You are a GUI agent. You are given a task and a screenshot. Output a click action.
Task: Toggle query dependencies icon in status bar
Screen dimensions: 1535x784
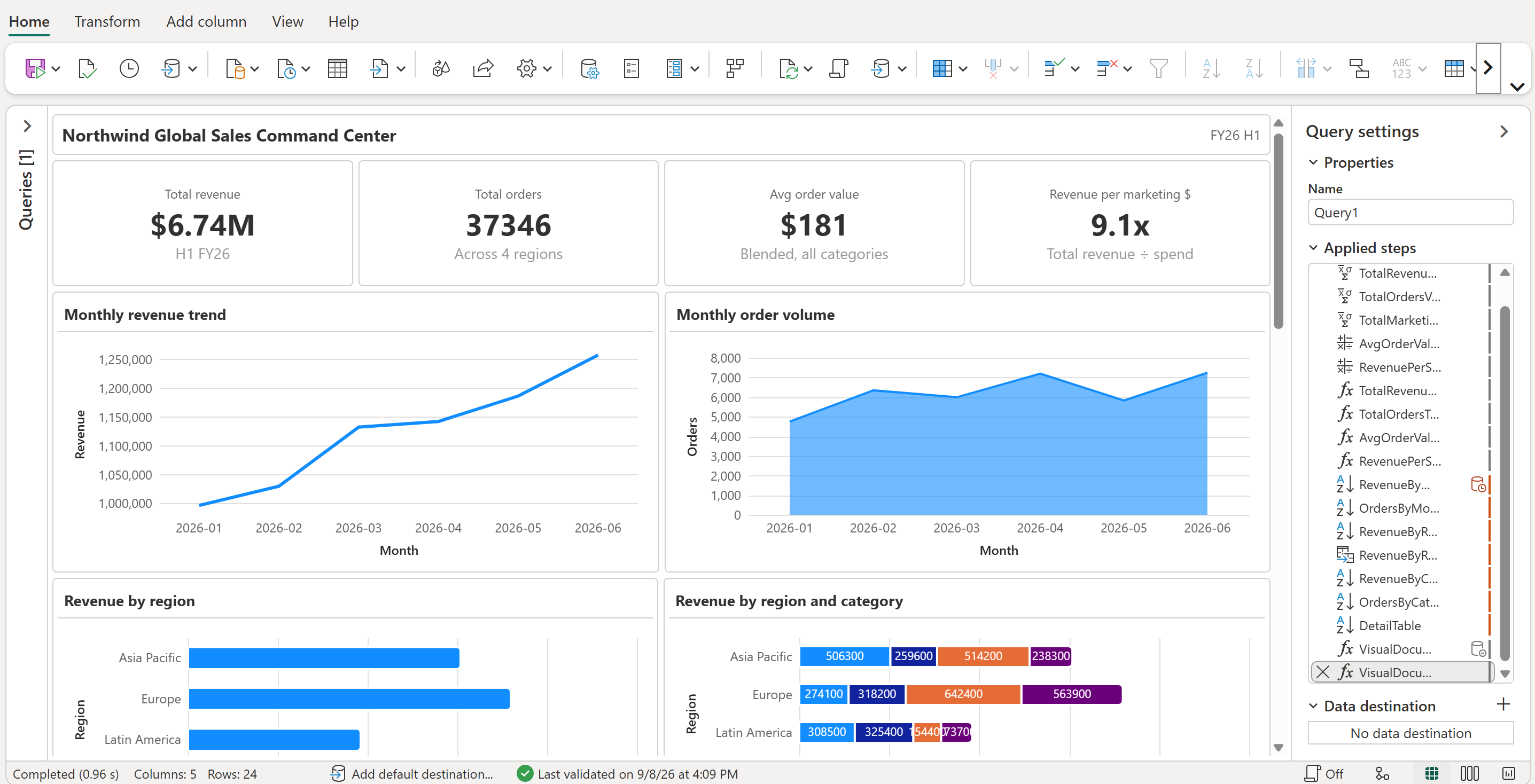coord(1382,773)
